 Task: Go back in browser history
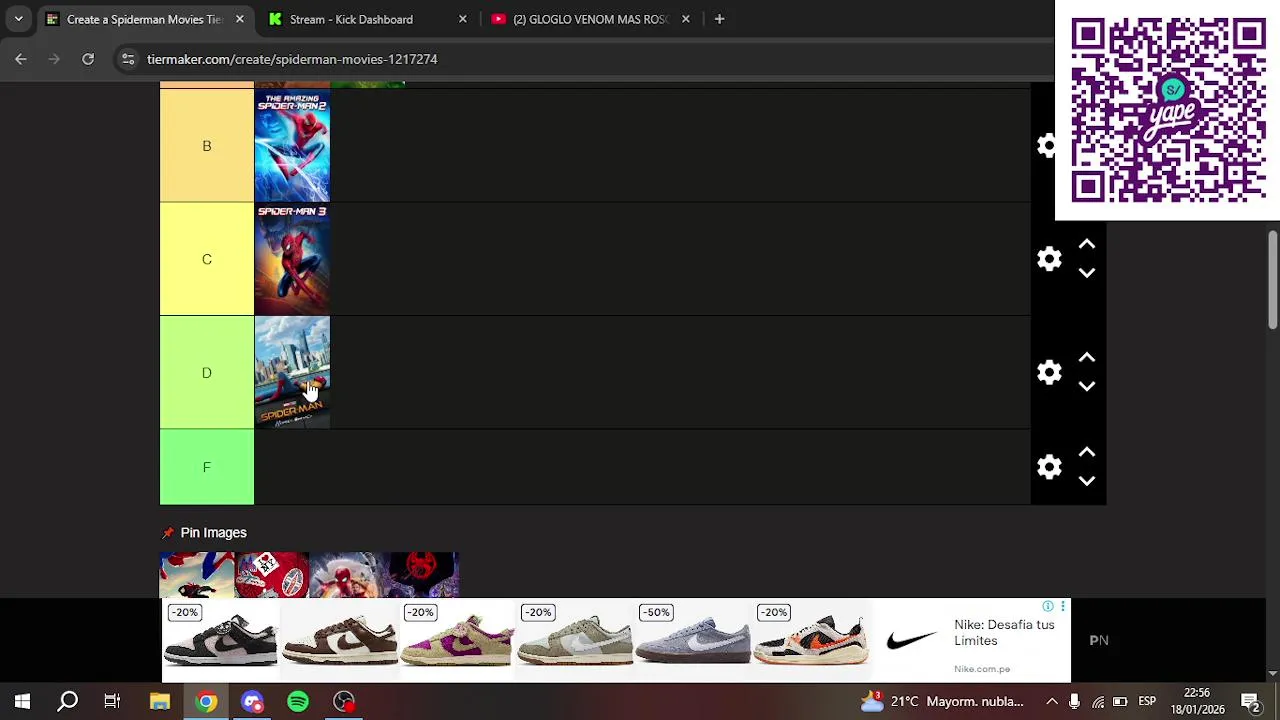[x=21, y=59]
